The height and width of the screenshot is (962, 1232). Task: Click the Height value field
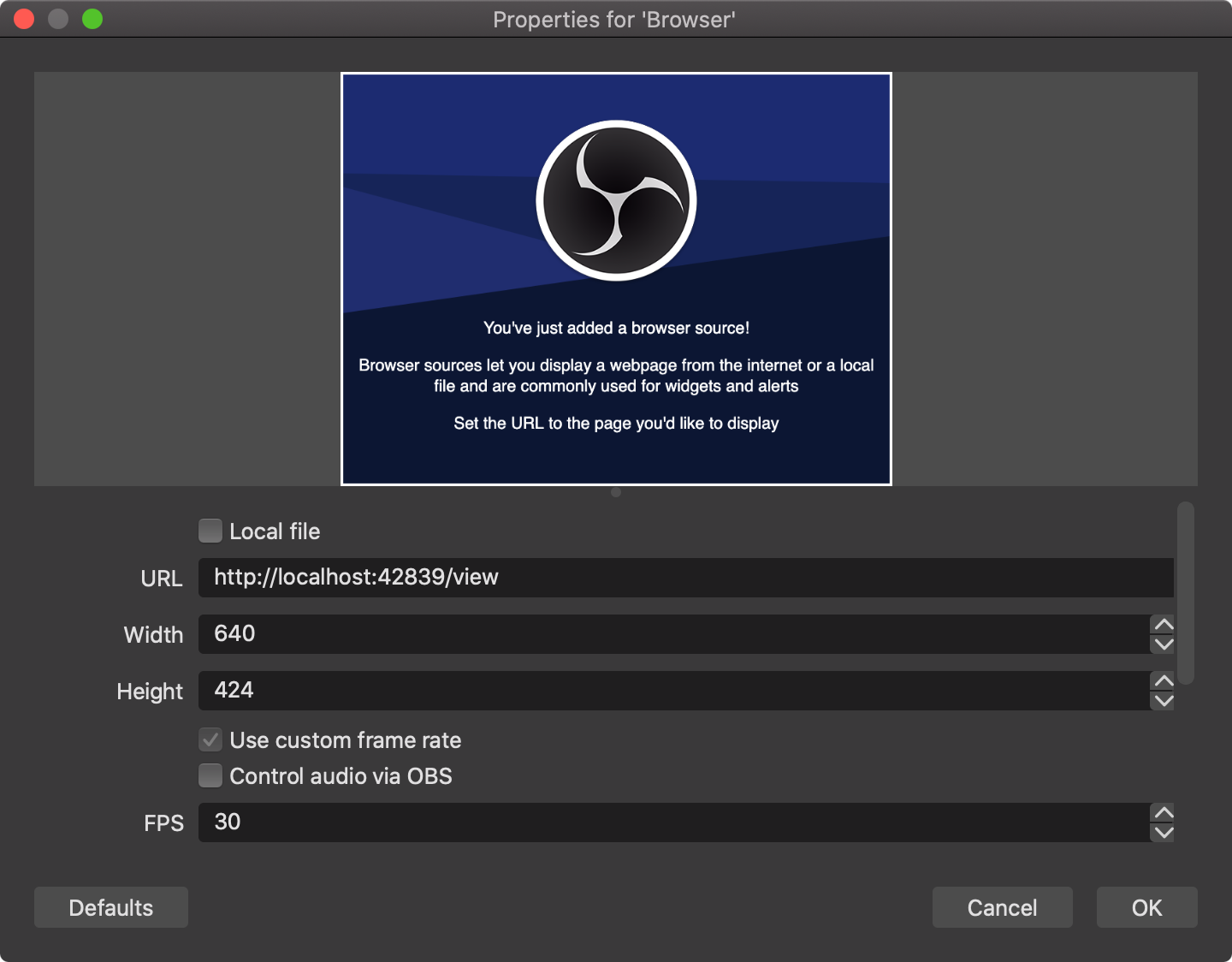pos(674,691)
